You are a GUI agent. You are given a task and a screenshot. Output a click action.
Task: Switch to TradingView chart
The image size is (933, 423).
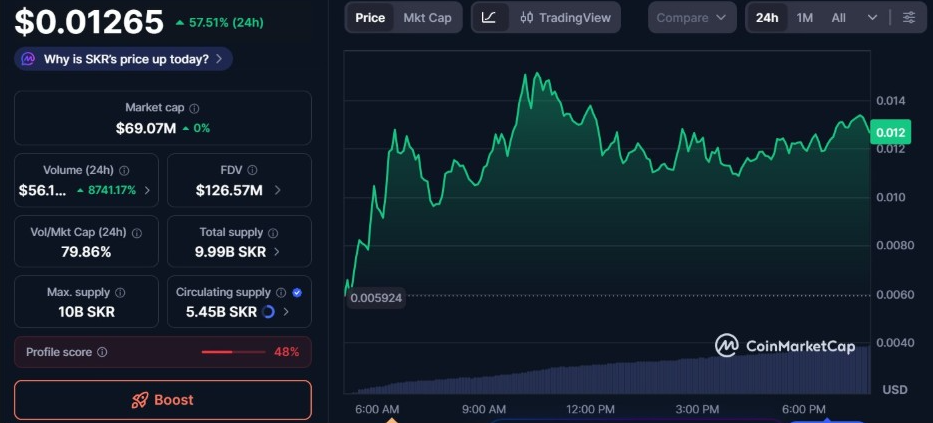tap(565, 18)
